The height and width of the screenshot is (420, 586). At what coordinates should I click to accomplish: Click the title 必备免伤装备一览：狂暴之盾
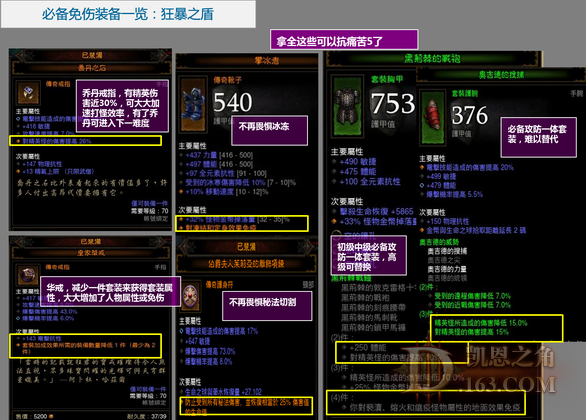(127, 15)
